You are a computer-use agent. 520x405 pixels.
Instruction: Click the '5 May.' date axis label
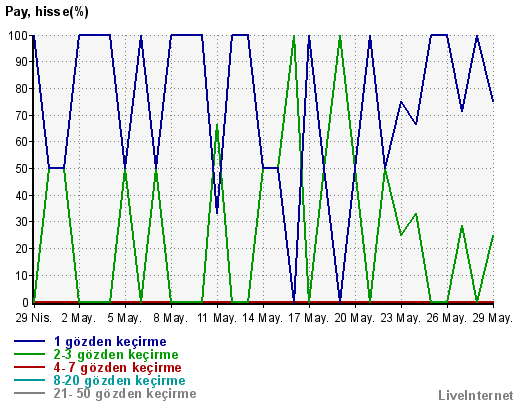tap(125, 318)
